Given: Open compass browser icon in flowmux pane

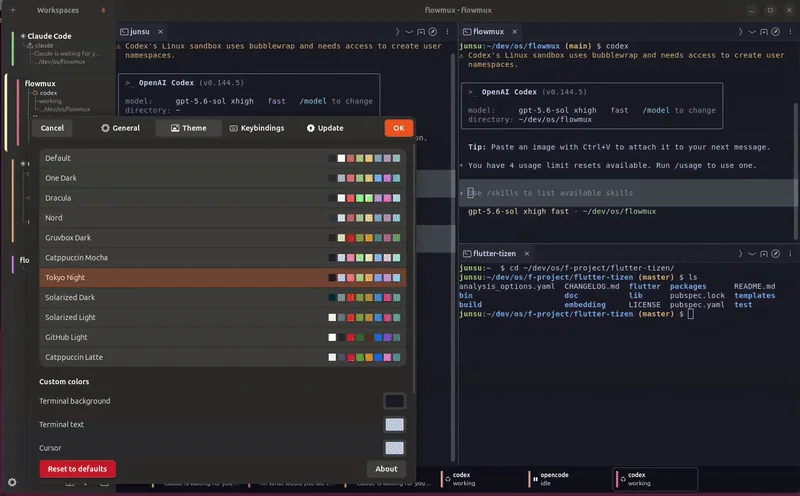Looking at the screenshot, I should pos(776,32).
